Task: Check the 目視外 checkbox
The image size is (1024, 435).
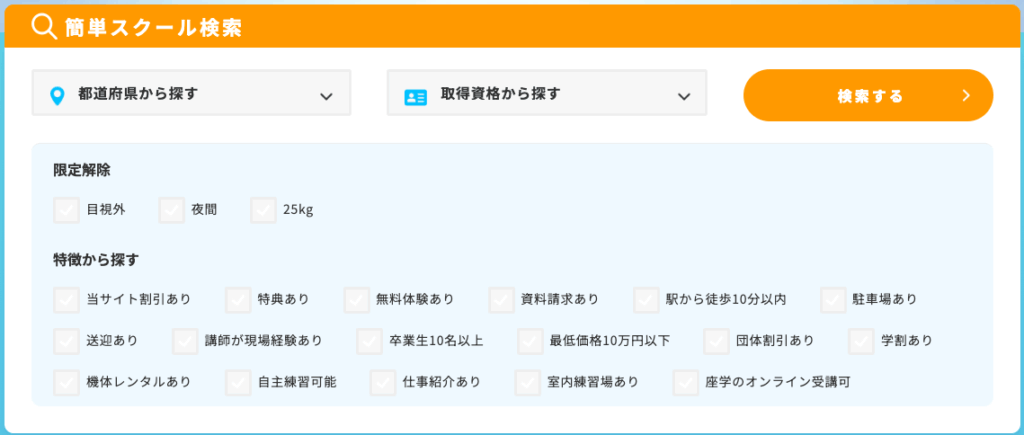Action: [x=66, y=210]
